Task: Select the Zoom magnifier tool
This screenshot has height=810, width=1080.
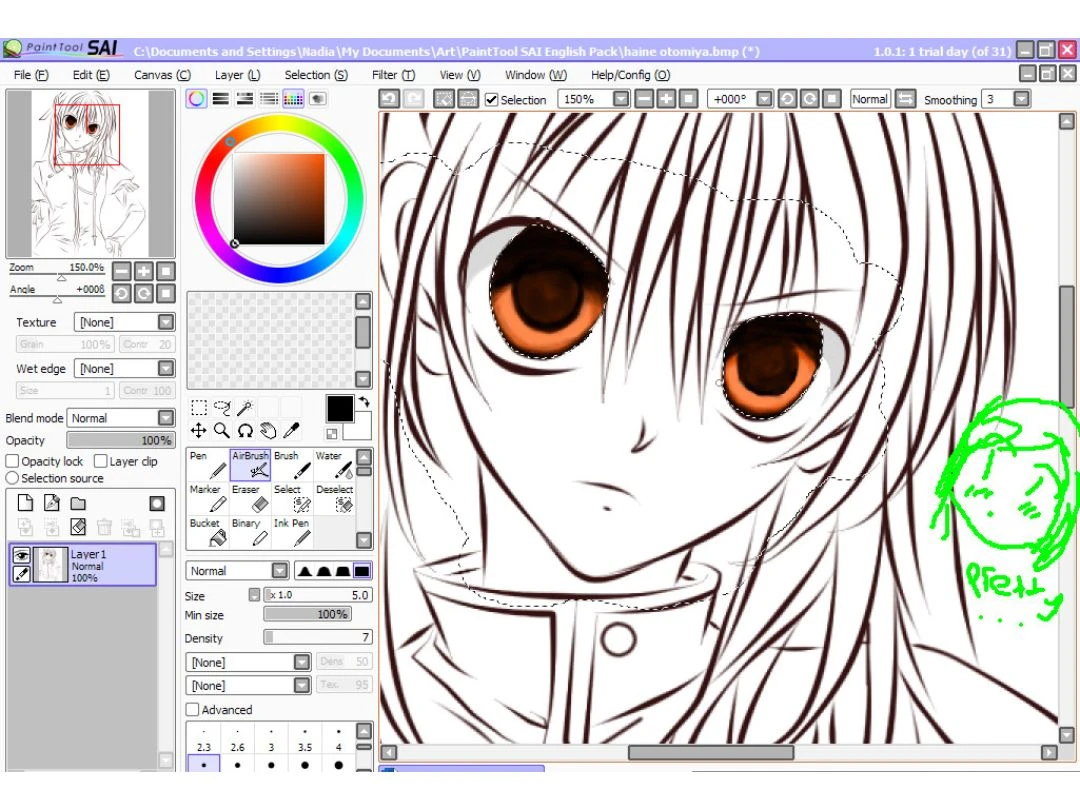Action: click(222, 431)
